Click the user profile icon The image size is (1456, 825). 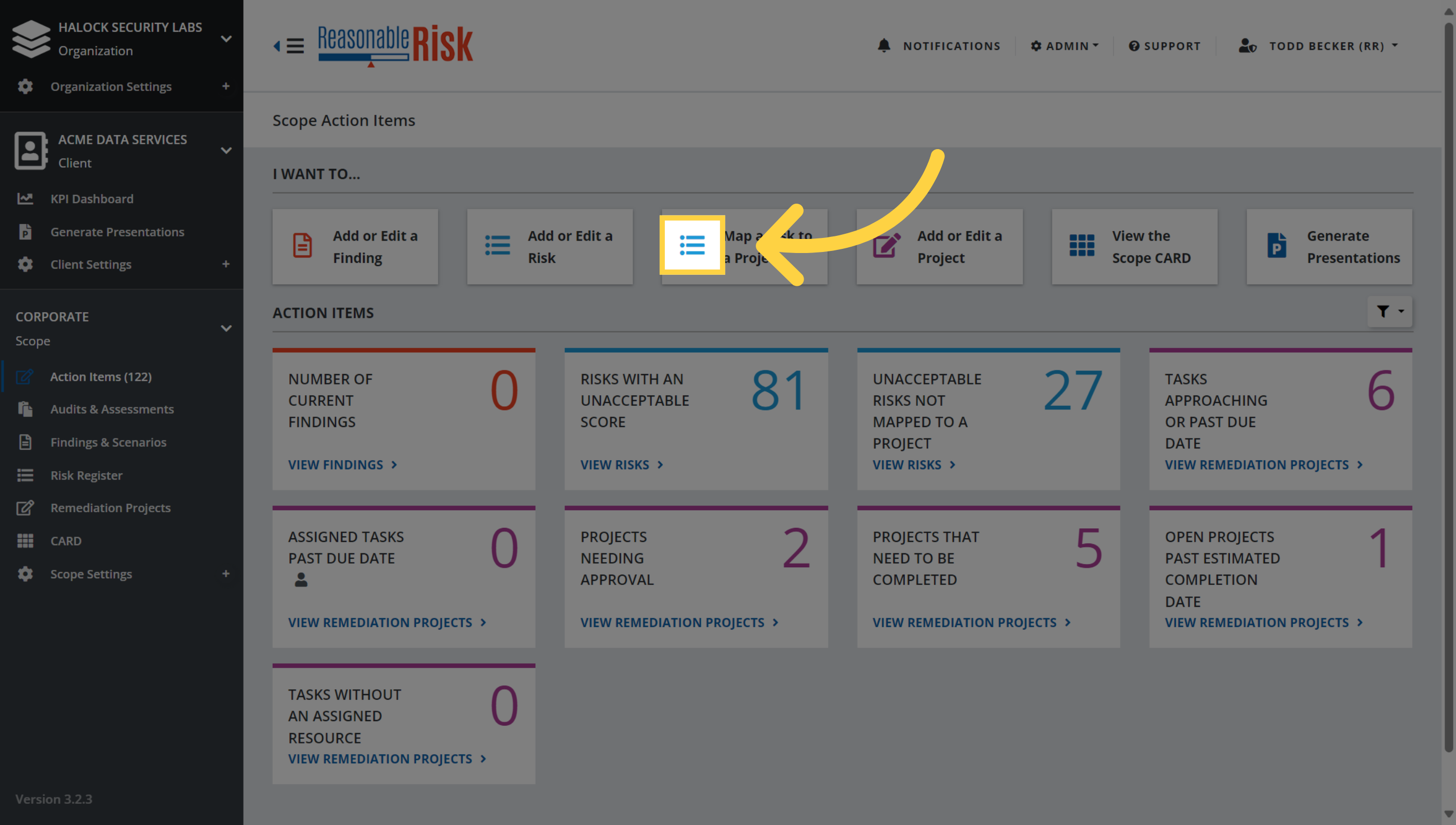coord(1248,46)
